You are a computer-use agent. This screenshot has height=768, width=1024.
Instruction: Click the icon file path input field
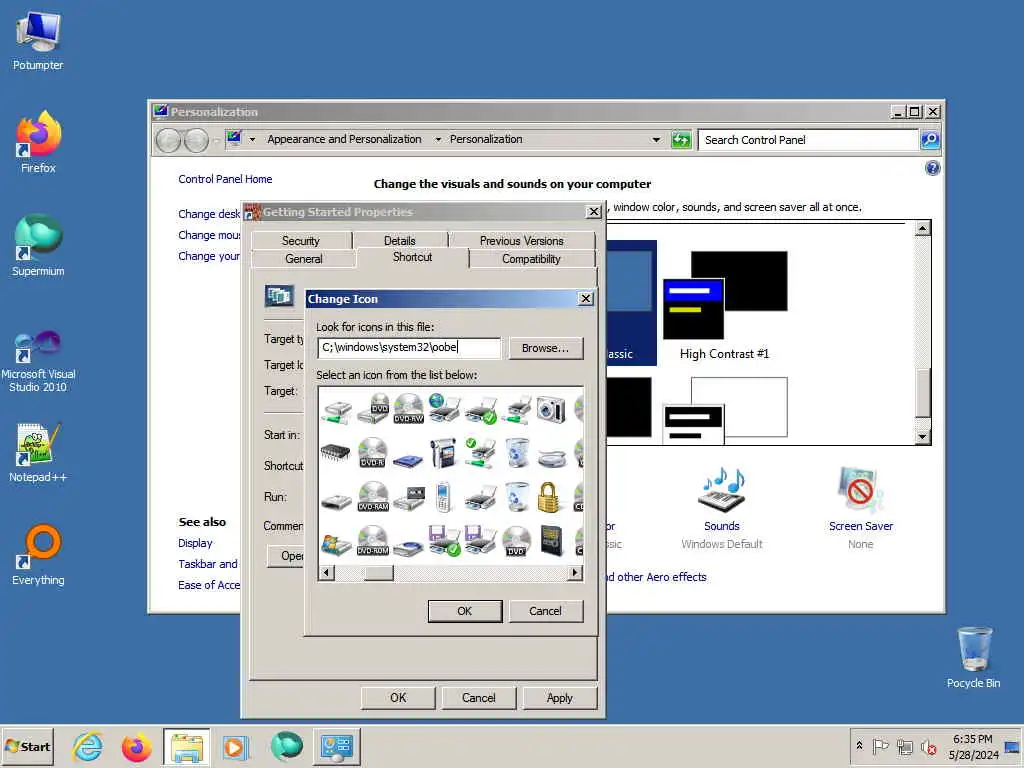409,347
